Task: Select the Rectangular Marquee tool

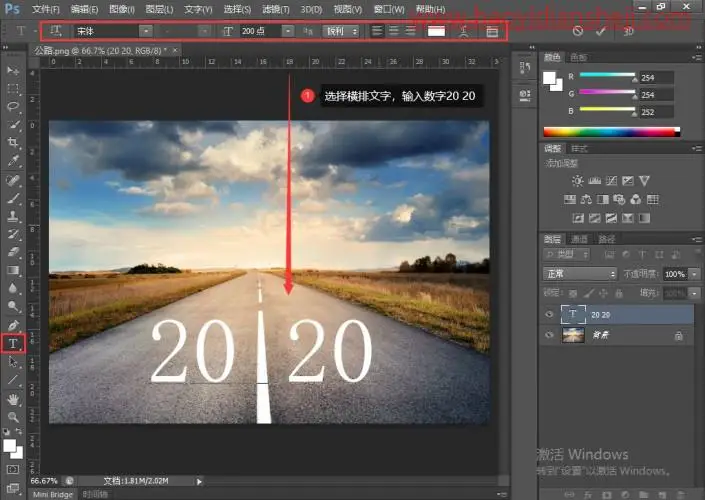Action: point(13,89)
